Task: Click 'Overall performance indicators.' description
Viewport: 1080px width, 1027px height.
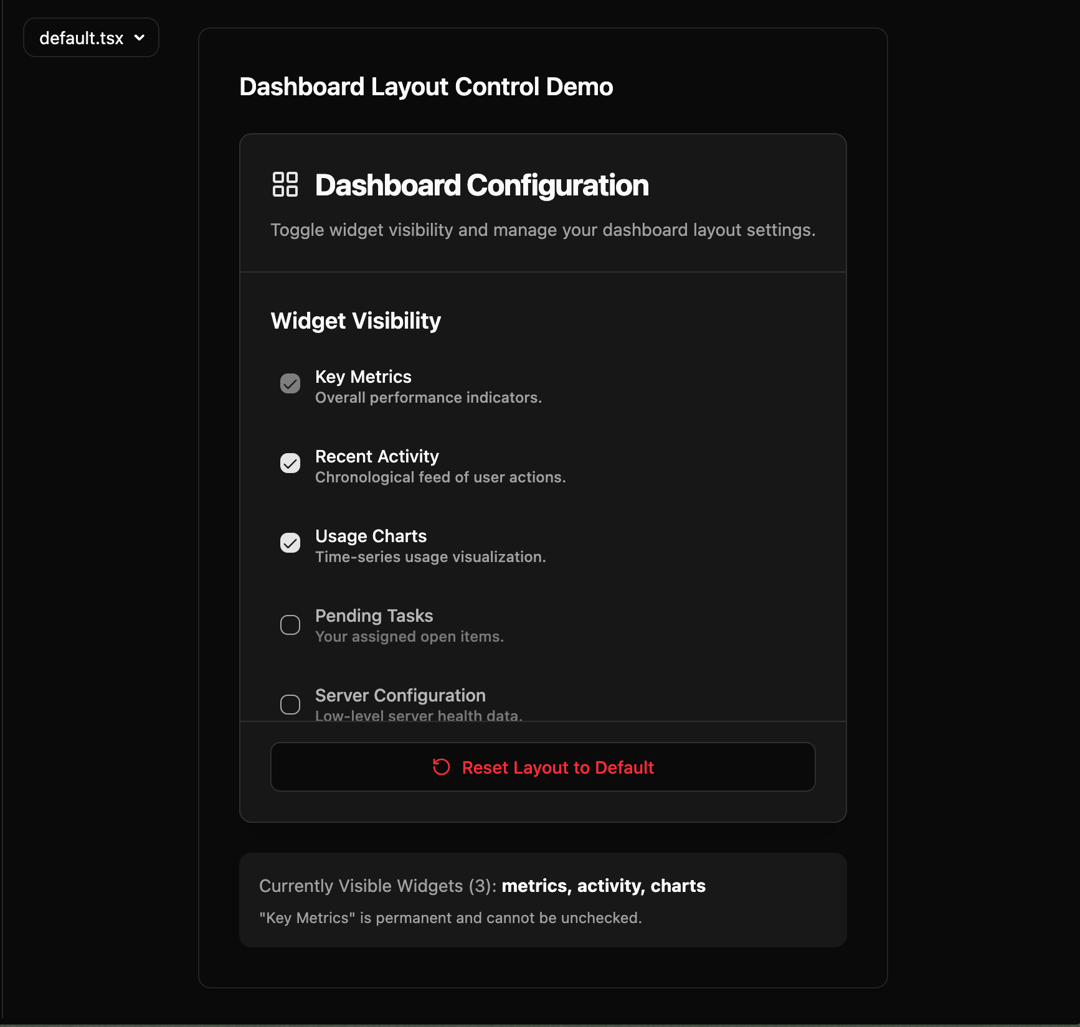Action: 428,397
